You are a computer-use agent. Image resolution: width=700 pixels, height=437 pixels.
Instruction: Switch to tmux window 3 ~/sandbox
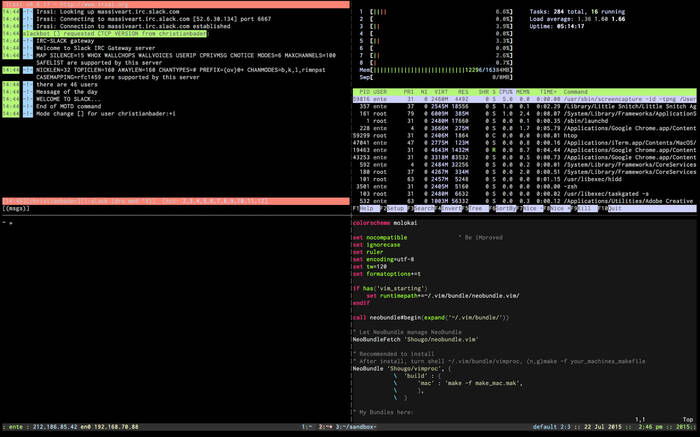click(354, 426)
